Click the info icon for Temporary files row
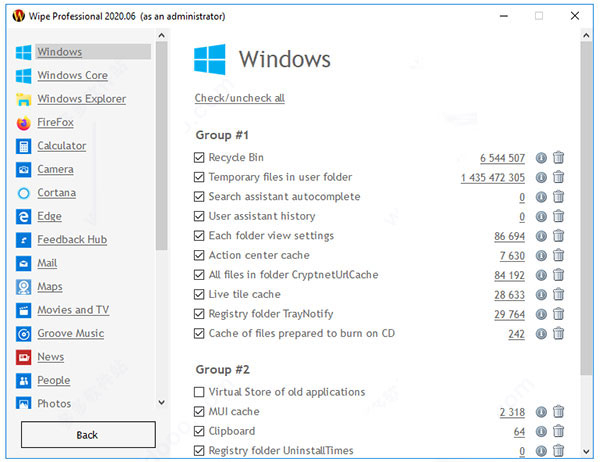 pos(542,177)
